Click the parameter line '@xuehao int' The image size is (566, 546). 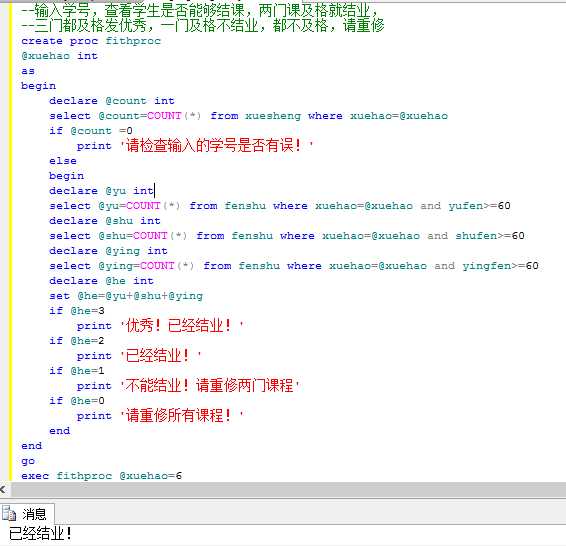59,56
